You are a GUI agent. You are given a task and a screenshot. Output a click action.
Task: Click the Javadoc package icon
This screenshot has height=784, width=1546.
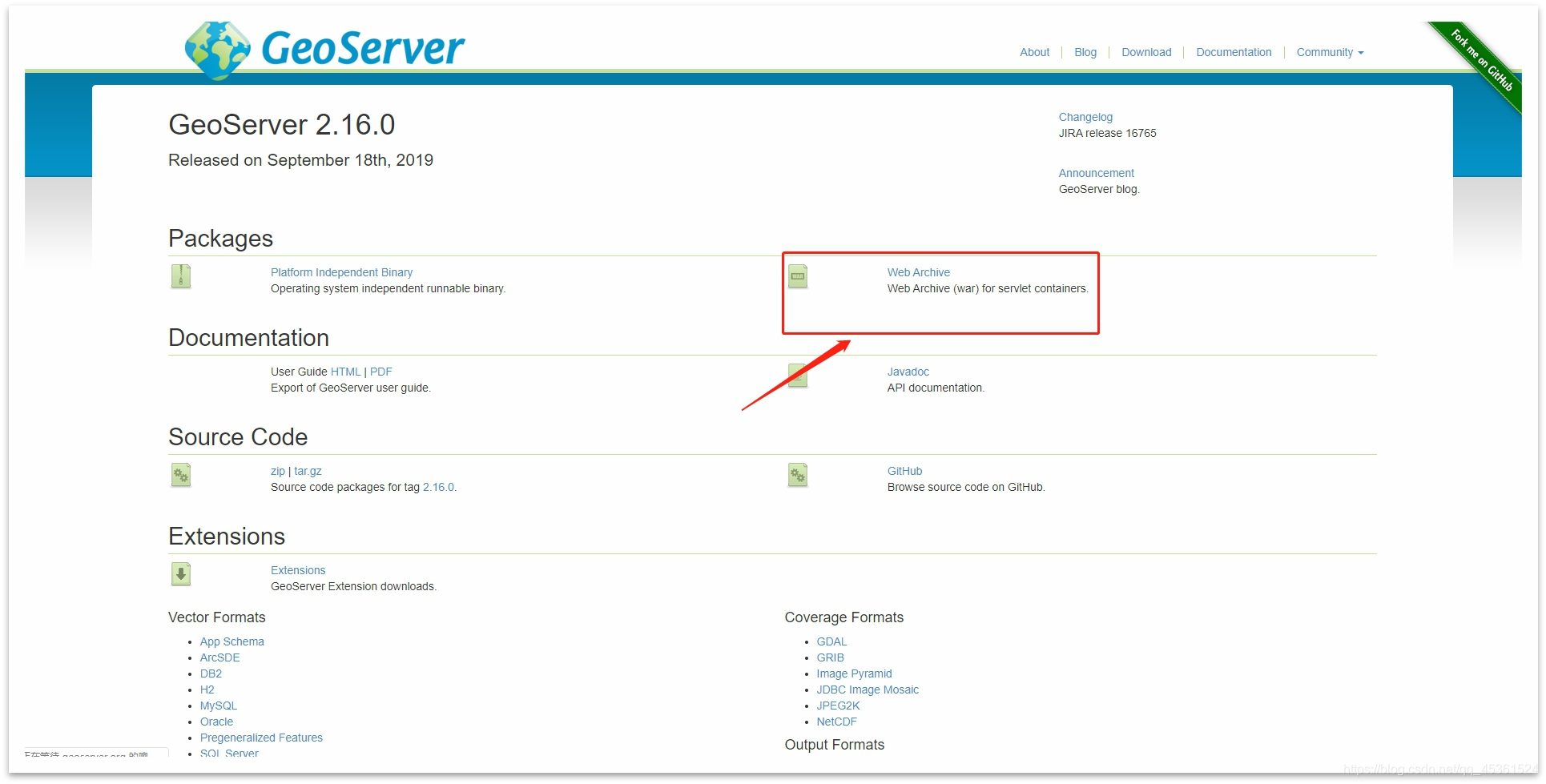pyautogui.click(x=798, y=376)
